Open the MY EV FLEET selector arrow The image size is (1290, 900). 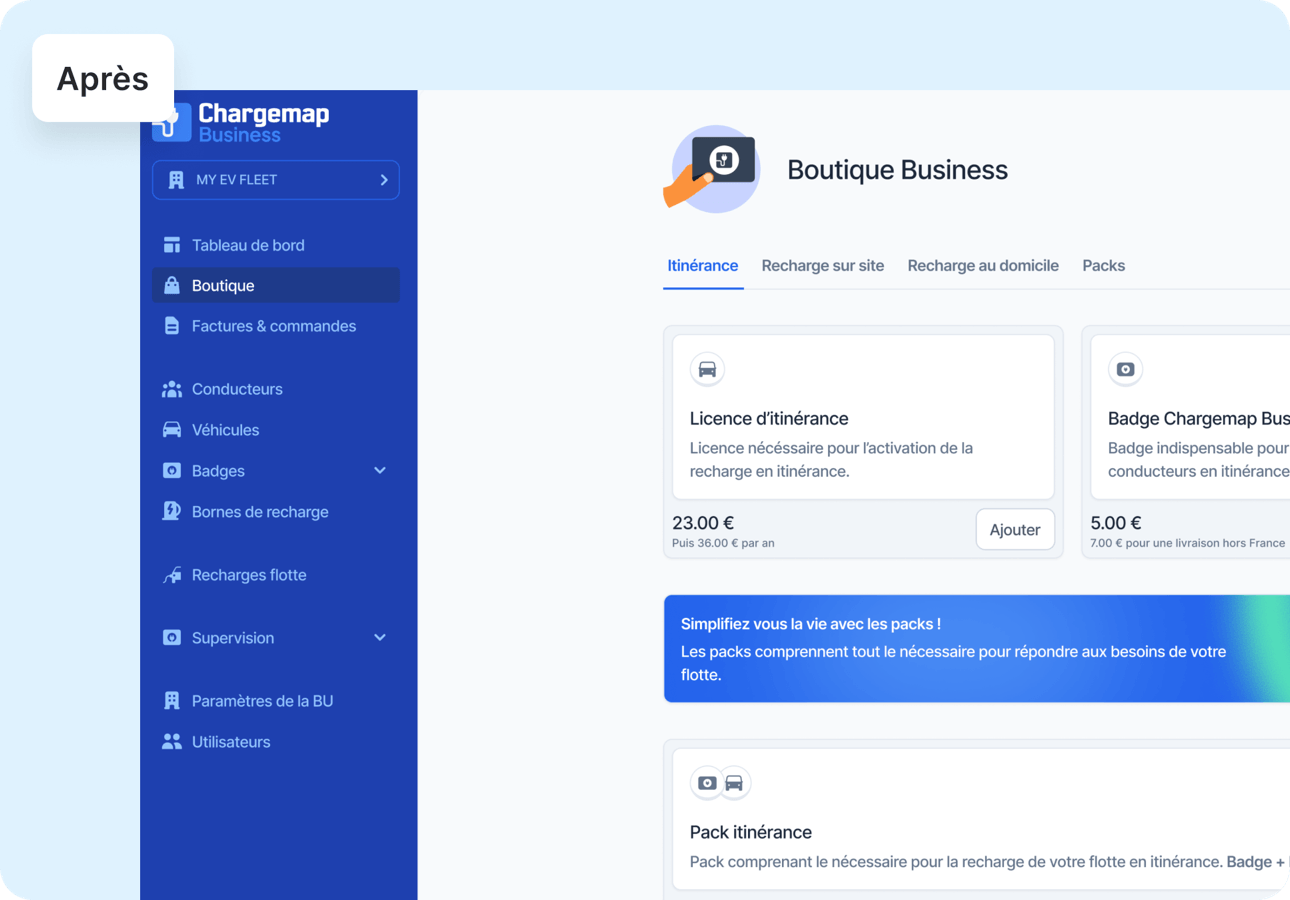384,180
